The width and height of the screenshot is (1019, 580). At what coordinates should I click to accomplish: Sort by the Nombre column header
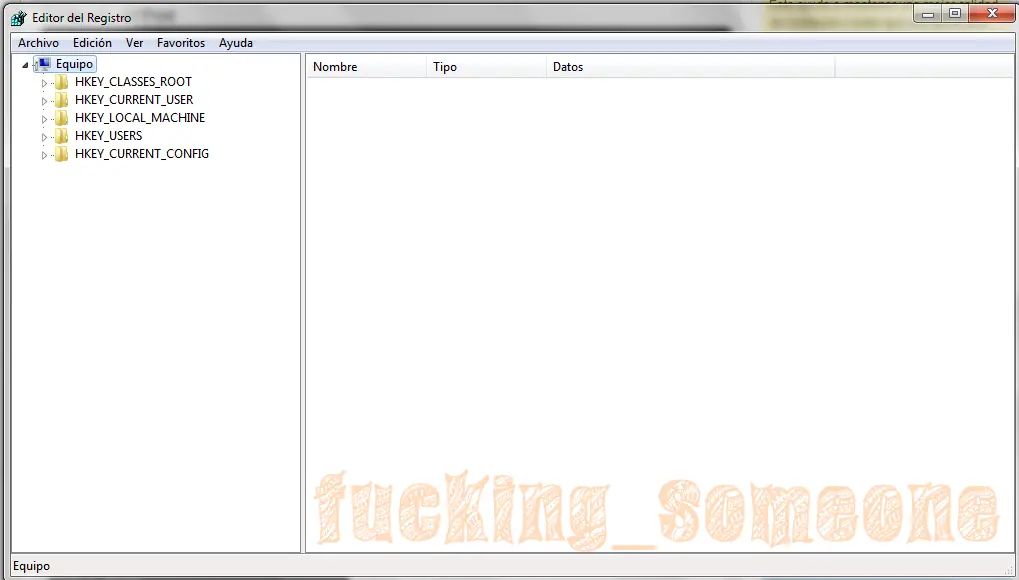[x=367, y=66]
